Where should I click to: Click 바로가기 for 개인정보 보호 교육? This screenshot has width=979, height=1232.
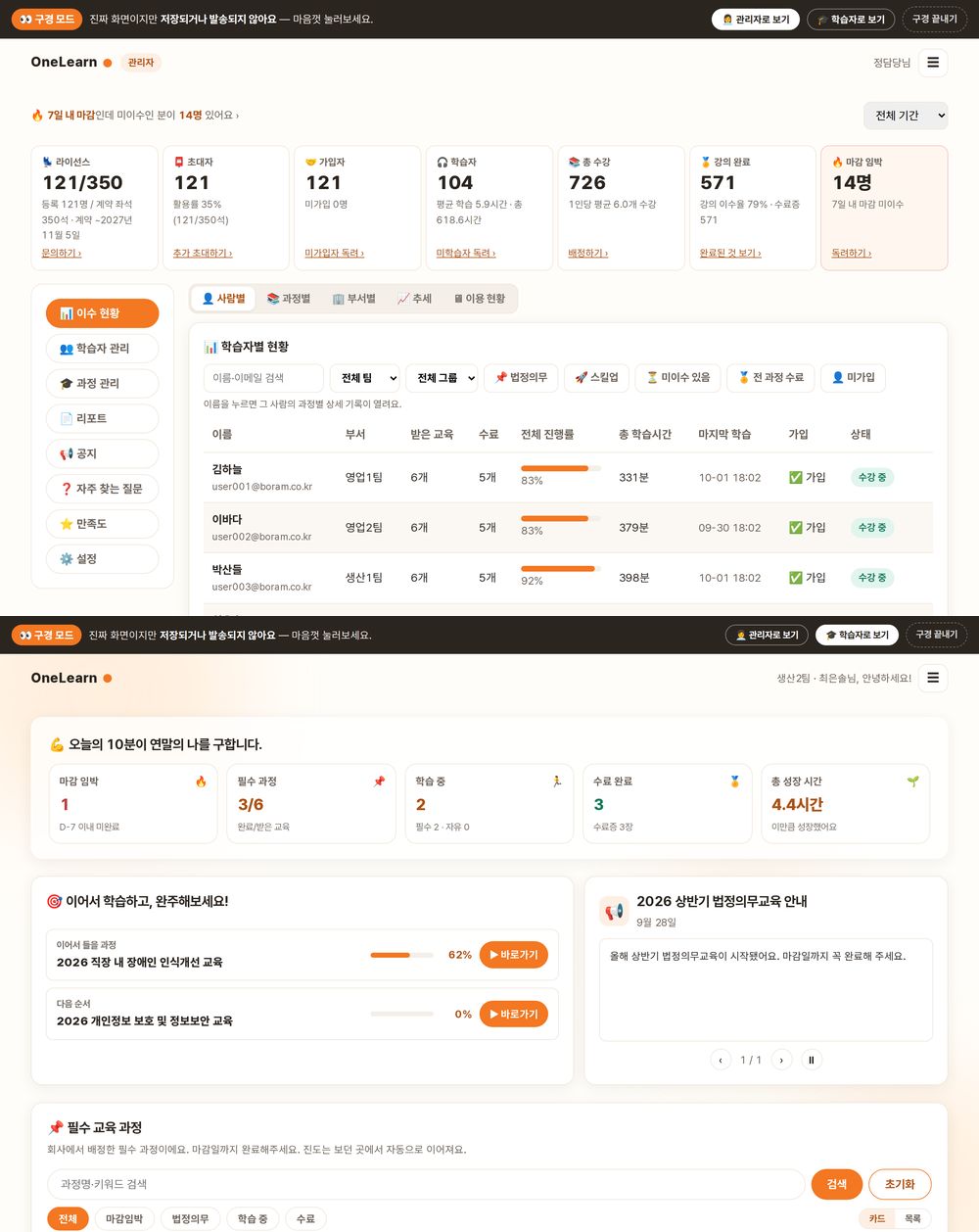pyautogui.click(x=513, y=1015)
